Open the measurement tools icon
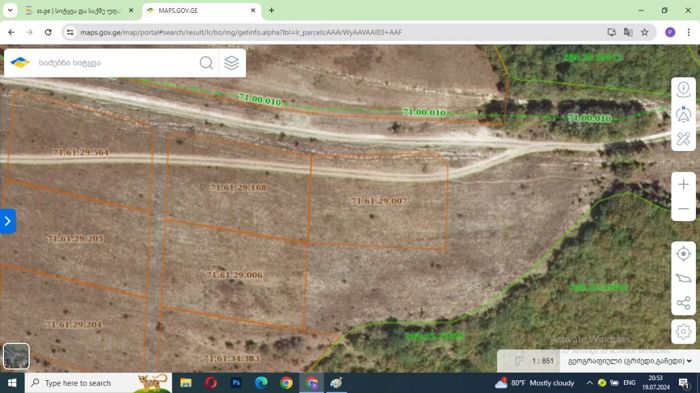This screenshot has width=700, height=393. point(683,138)
